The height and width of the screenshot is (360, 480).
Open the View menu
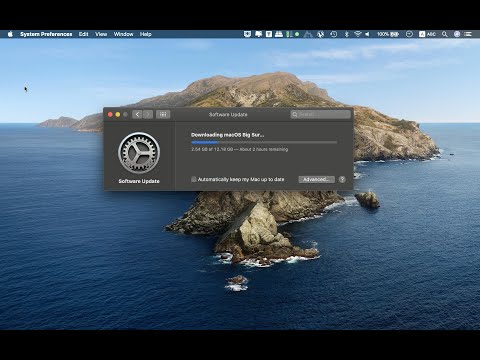101,34
